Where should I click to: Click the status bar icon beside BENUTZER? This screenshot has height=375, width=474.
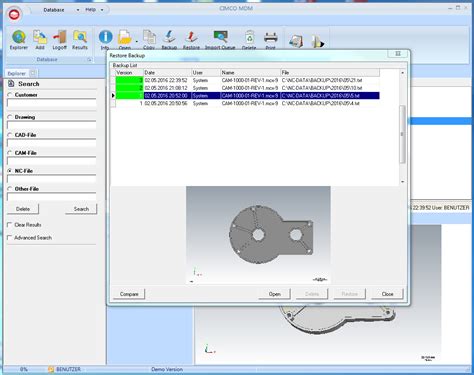click(x=51, y=369)
